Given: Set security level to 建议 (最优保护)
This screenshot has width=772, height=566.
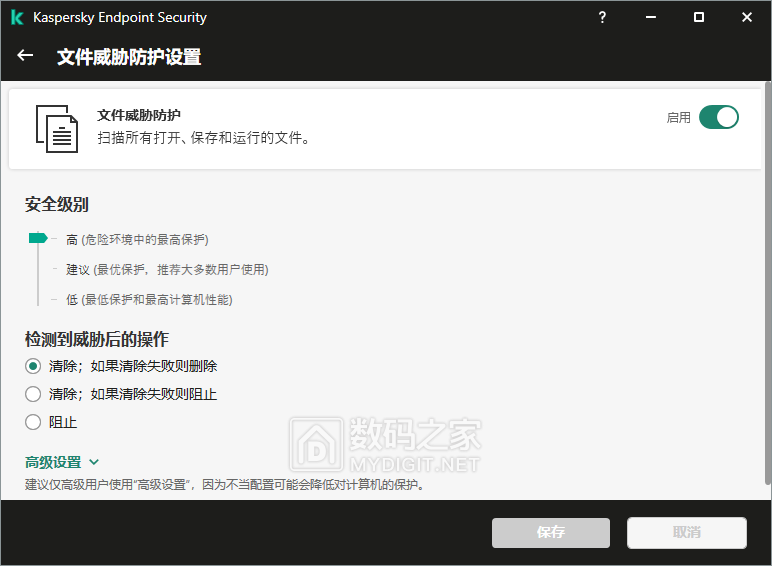Looking at the screenshot, I should click(167, 270).
